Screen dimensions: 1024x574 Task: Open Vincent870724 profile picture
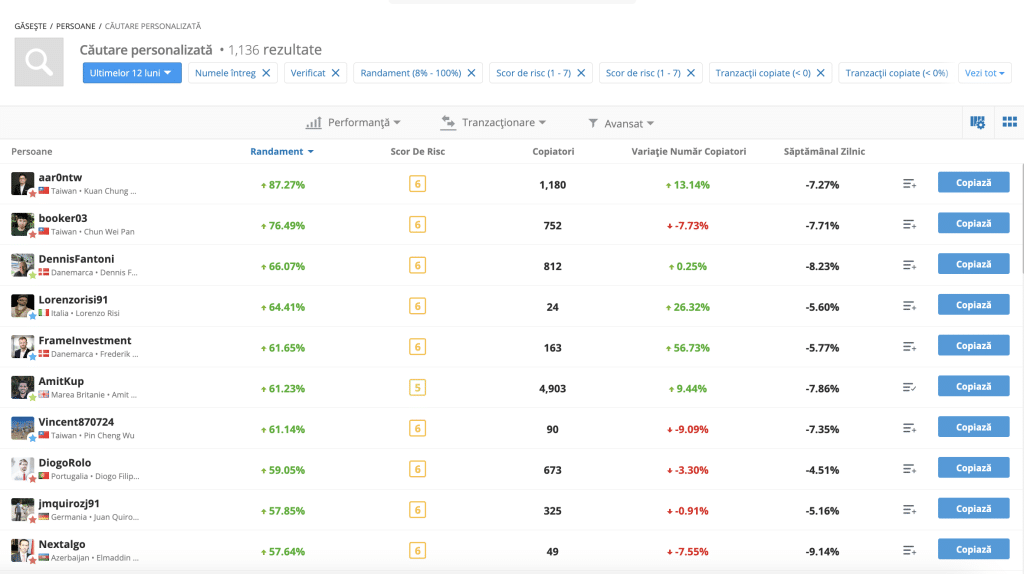coord(22,428)
